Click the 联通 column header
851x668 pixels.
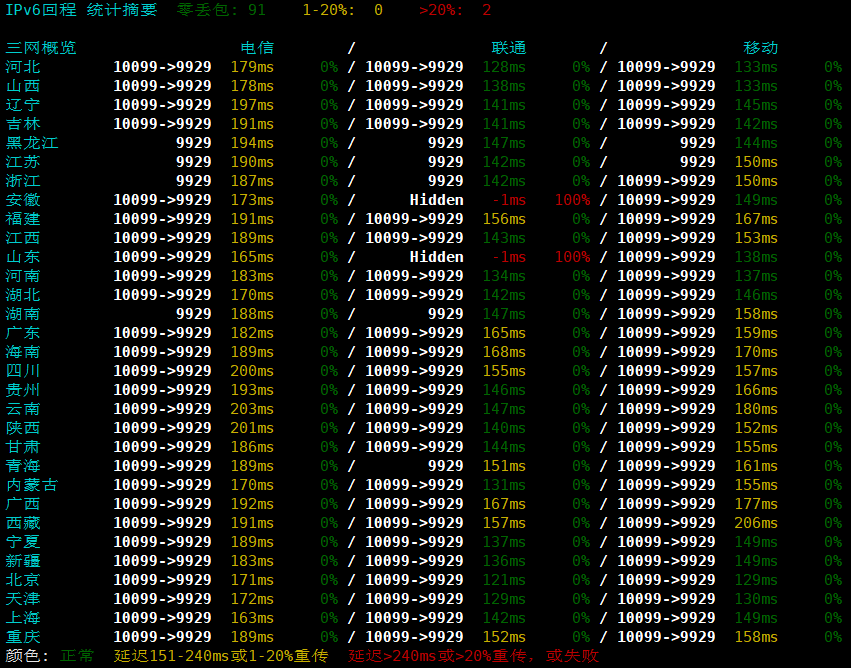[509, 48]
